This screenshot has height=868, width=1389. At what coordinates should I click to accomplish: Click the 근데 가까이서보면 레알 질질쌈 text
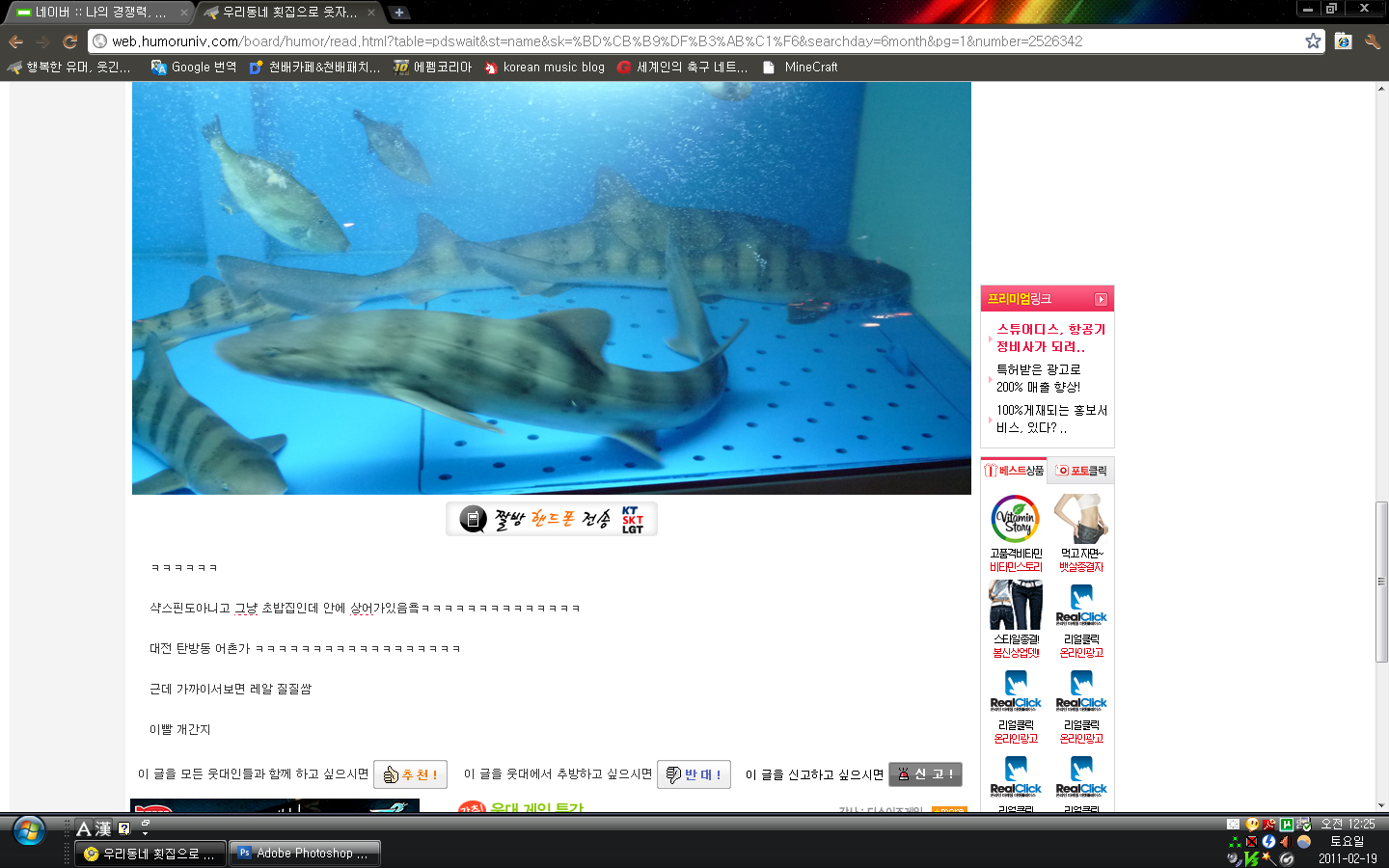231,690
